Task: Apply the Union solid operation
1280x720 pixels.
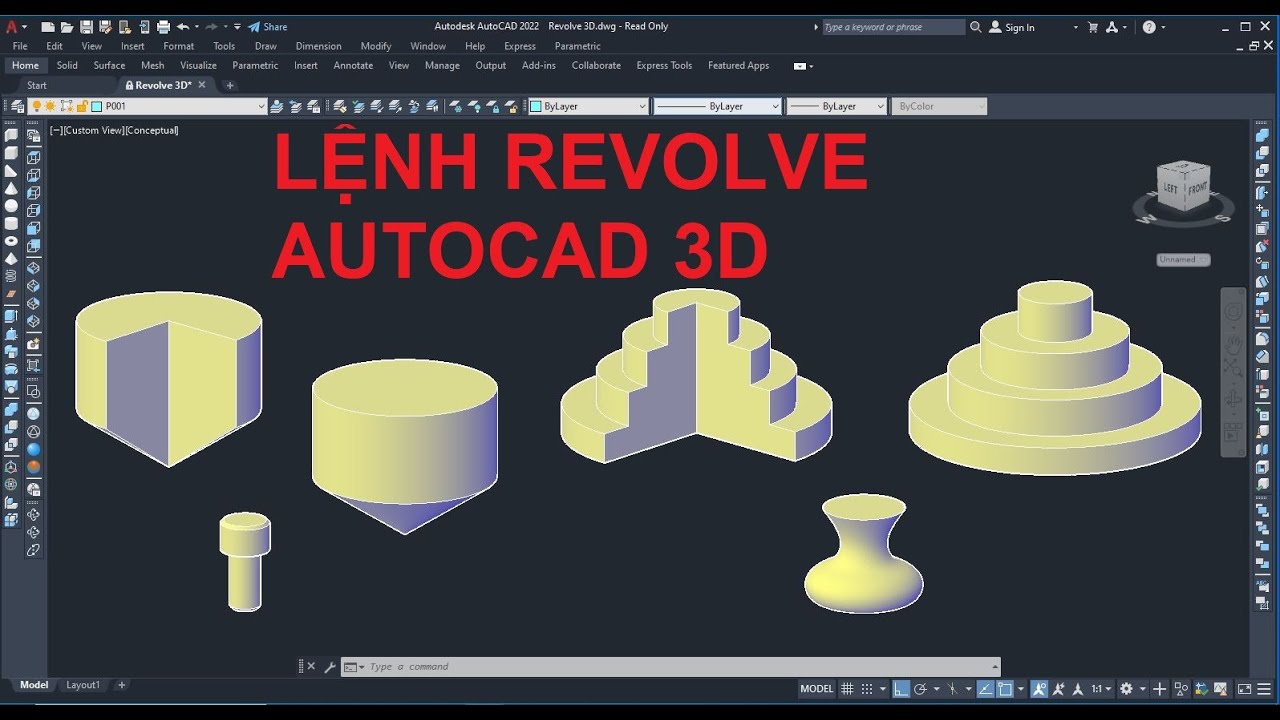Action: [x=11, y=409]
